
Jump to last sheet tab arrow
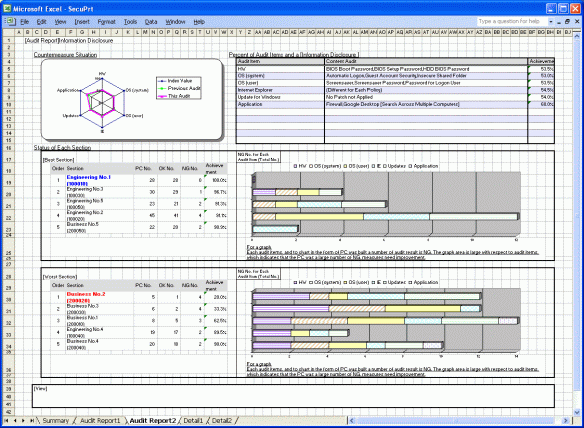point(32,421)
